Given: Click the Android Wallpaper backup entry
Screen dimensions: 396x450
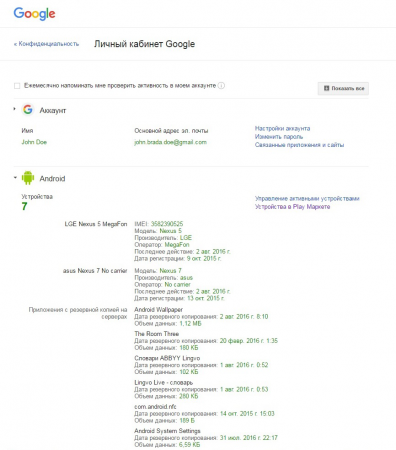Looking at the screenshot, I should [x=159, y=310].
